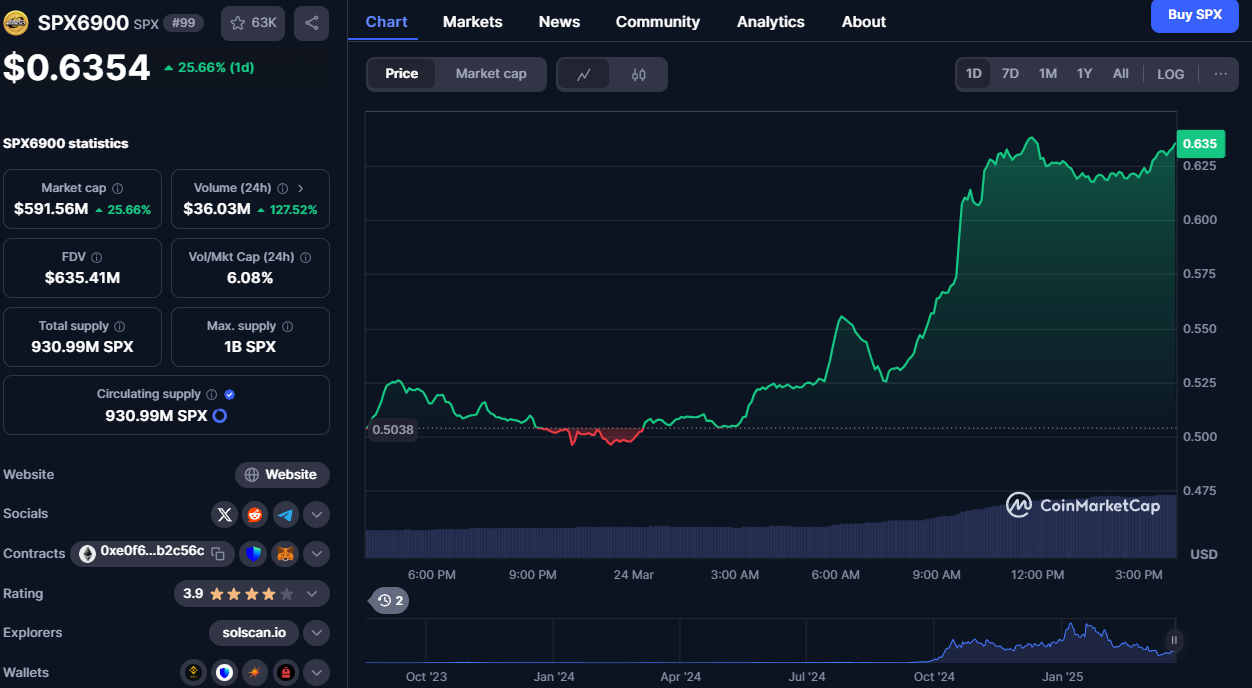The height and width of the screenshot is (688, 1252).
Task: Open the solscan.io explorer link
Action: [253, 633]
